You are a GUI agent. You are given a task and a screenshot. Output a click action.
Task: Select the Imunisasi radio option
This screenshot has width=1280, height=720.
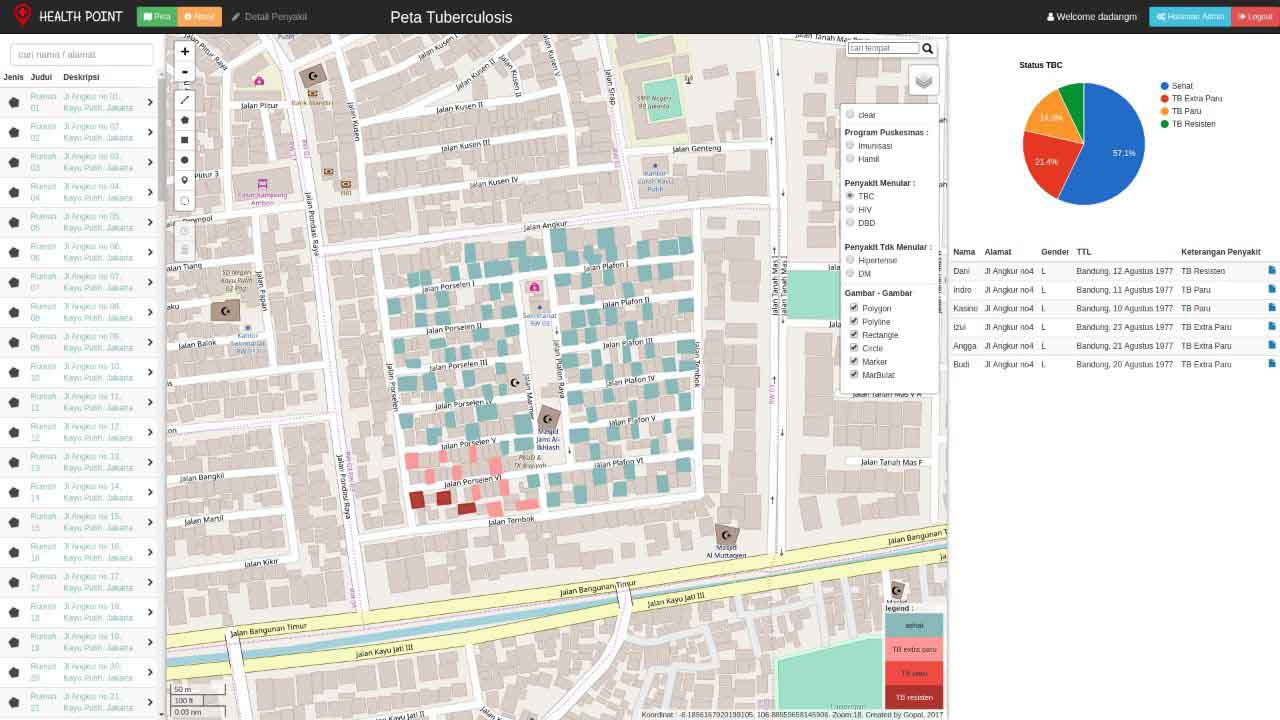click(x=850, y=146)
